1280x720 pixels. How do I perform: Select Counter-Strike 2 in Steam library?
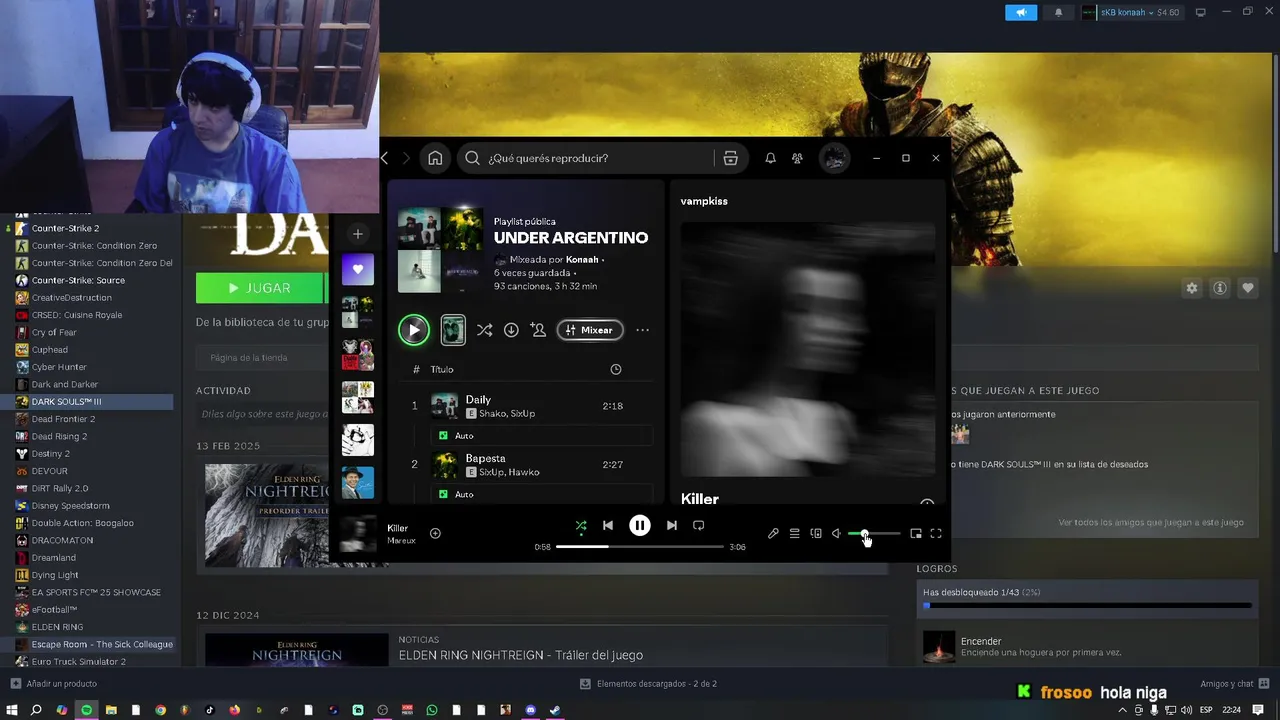tap(65, 228)
